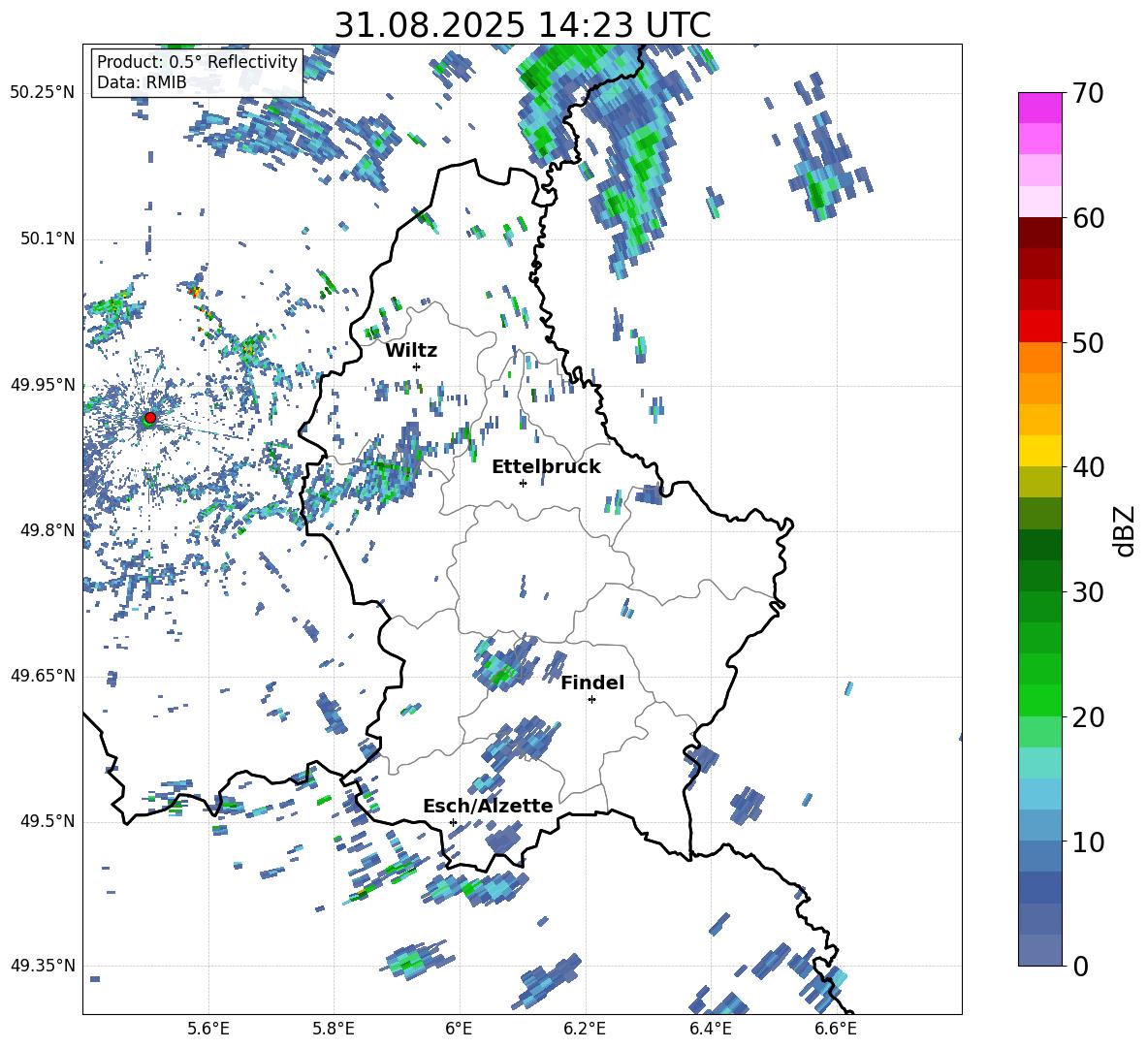Click the 49.65°N latitude label

(43, 676)
